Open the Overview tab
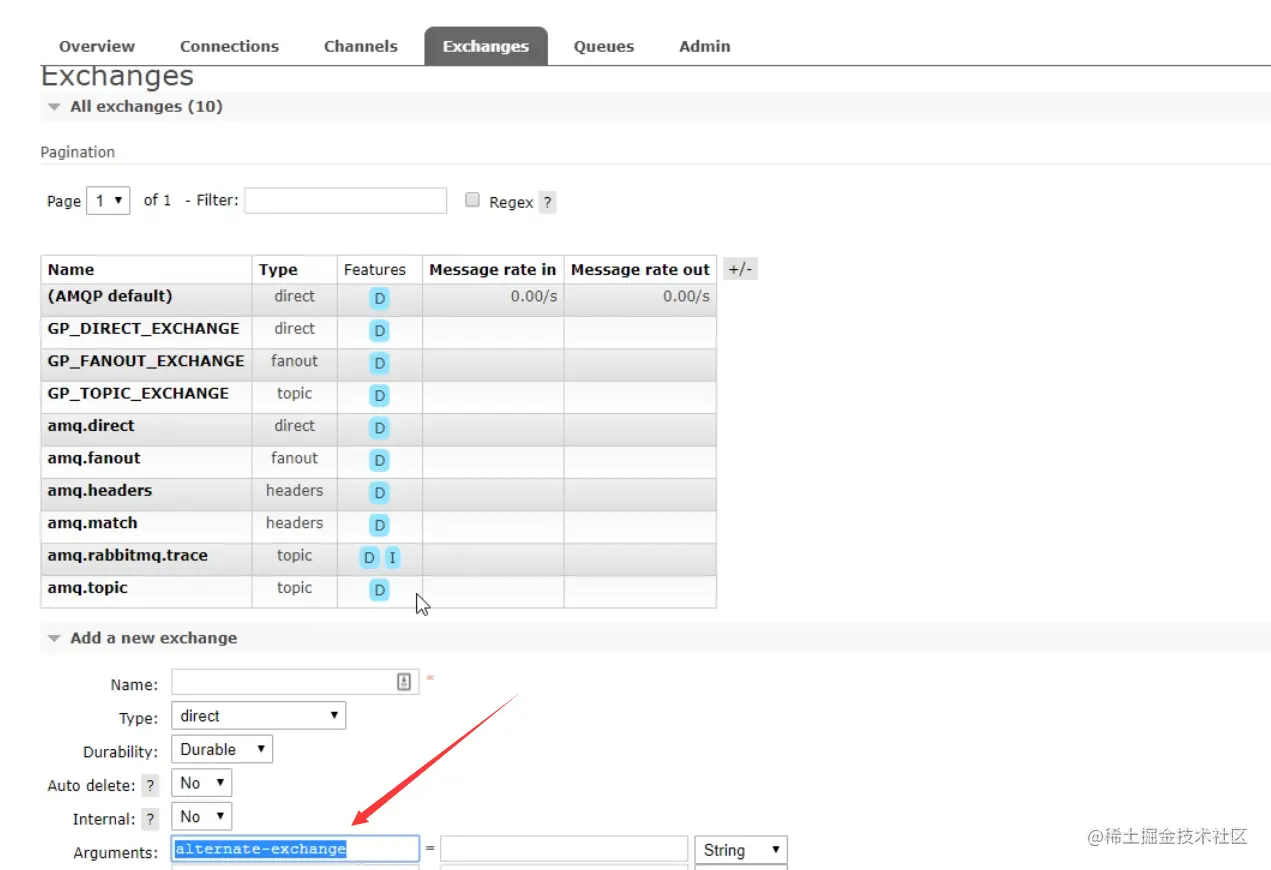This screenshot has width=1271, height=870. (97, 46)
